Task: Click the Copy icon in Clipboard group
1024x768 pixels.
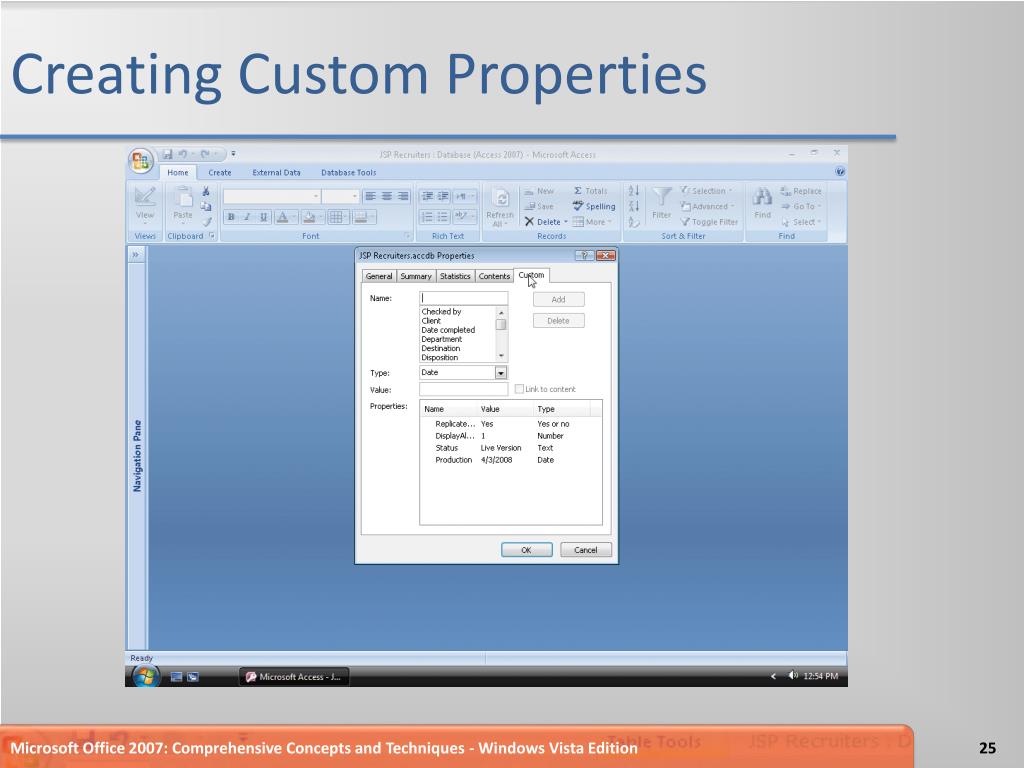Action: [x=206, y=206]
